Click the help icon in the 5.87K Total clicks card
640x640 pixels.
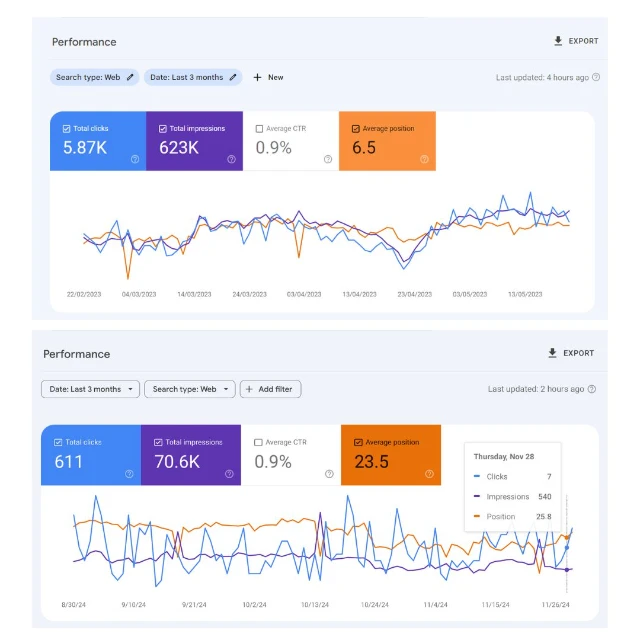pos(135,159)
